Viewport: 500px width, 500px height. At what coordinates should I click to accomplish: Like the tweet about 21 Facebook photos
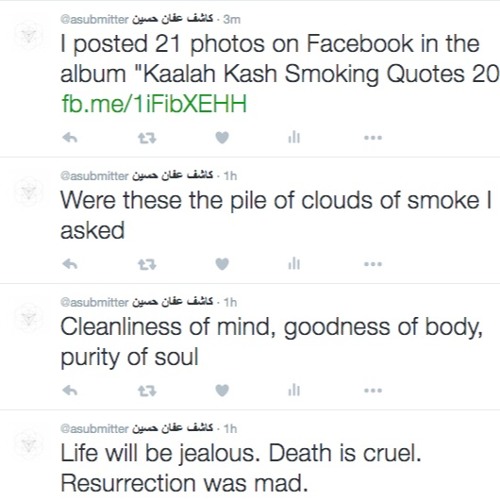(222, 137)
